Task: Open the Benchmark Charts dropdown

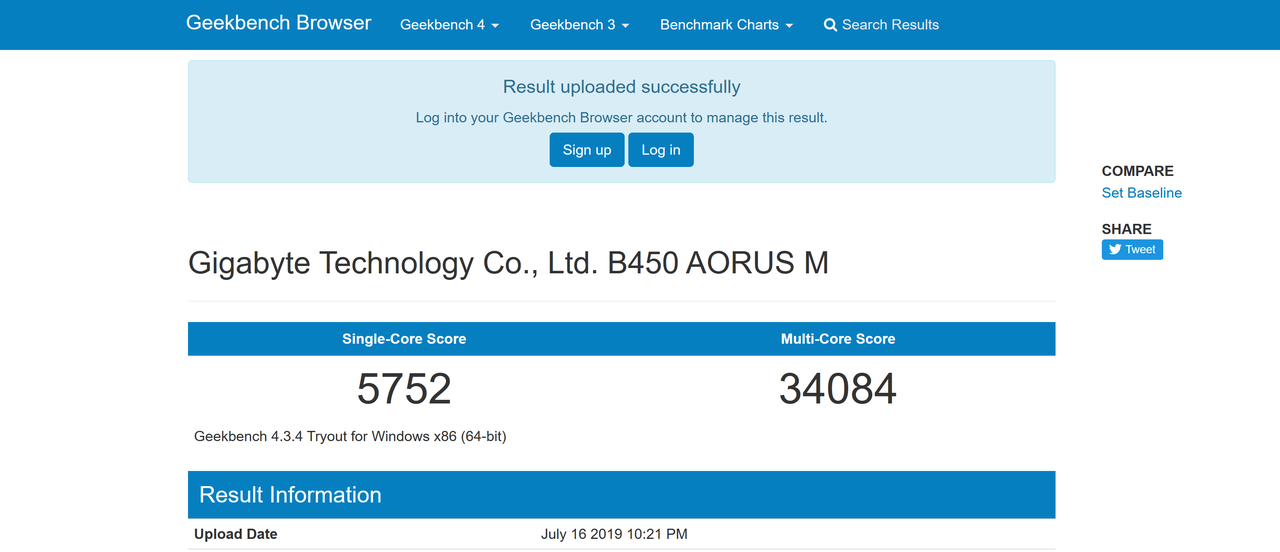Action: (726, 25)
